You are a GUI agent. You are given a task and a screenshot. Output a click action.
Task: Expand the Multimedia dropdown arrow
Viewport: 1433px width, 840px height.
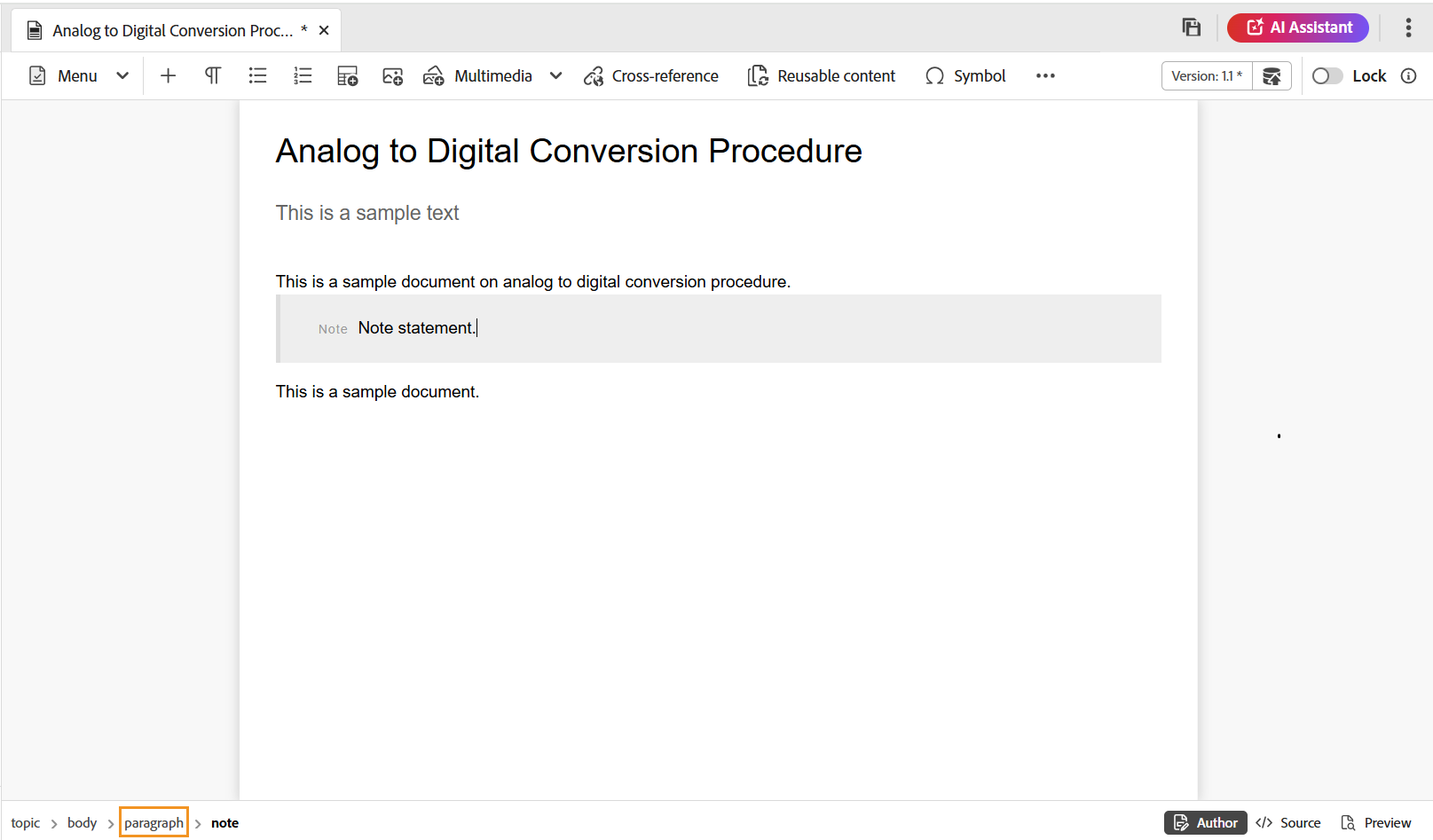pos(556,76)
